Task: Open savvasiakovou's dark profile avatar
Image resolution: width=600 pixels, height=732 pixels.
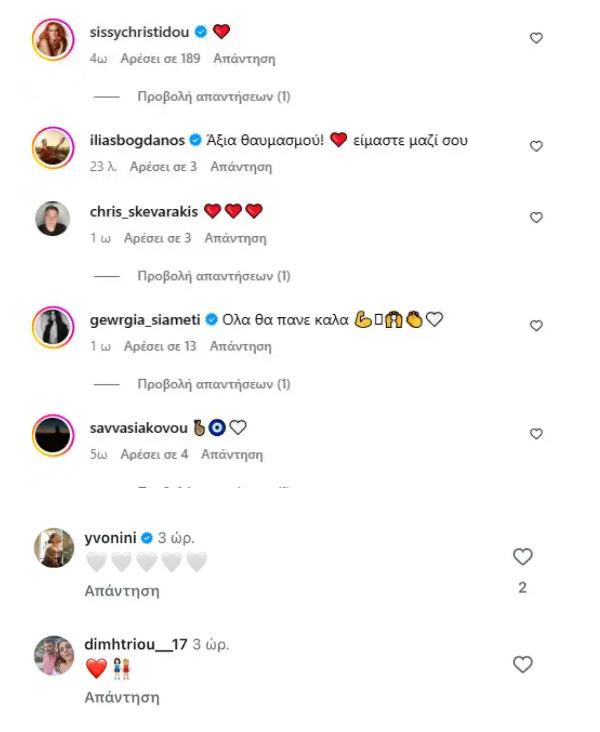Action: point(53,435)
